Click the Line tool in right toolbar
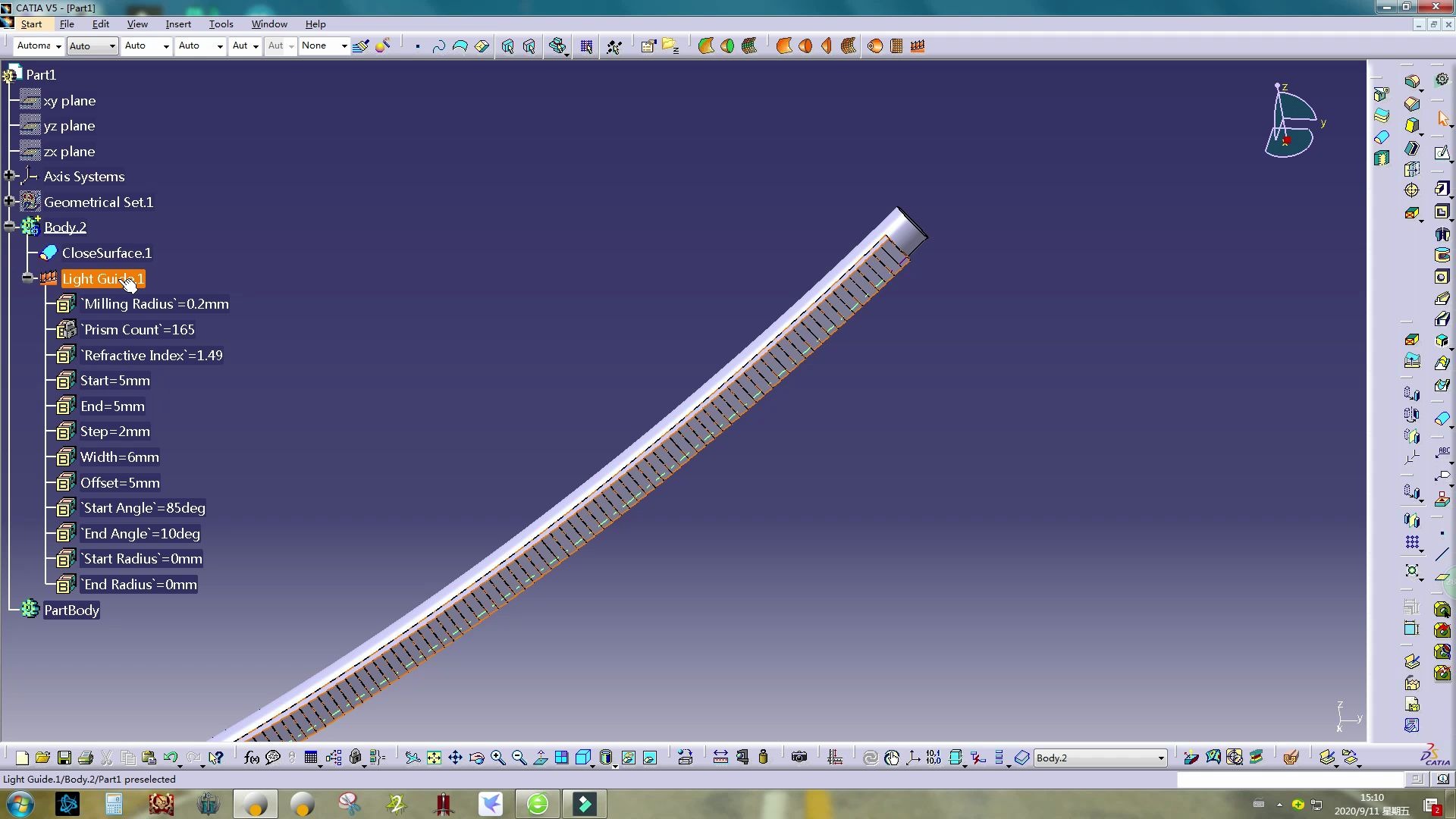This screenshot has width=1456, height=819. [1442, 555]
